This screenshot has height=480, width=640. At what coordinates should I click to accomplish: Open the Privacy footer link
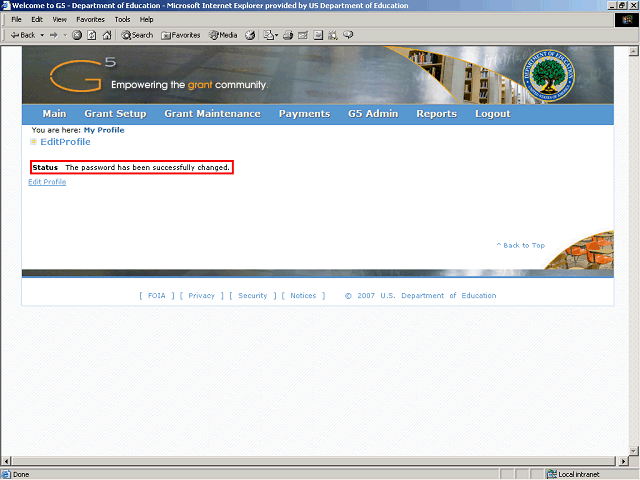202,296
